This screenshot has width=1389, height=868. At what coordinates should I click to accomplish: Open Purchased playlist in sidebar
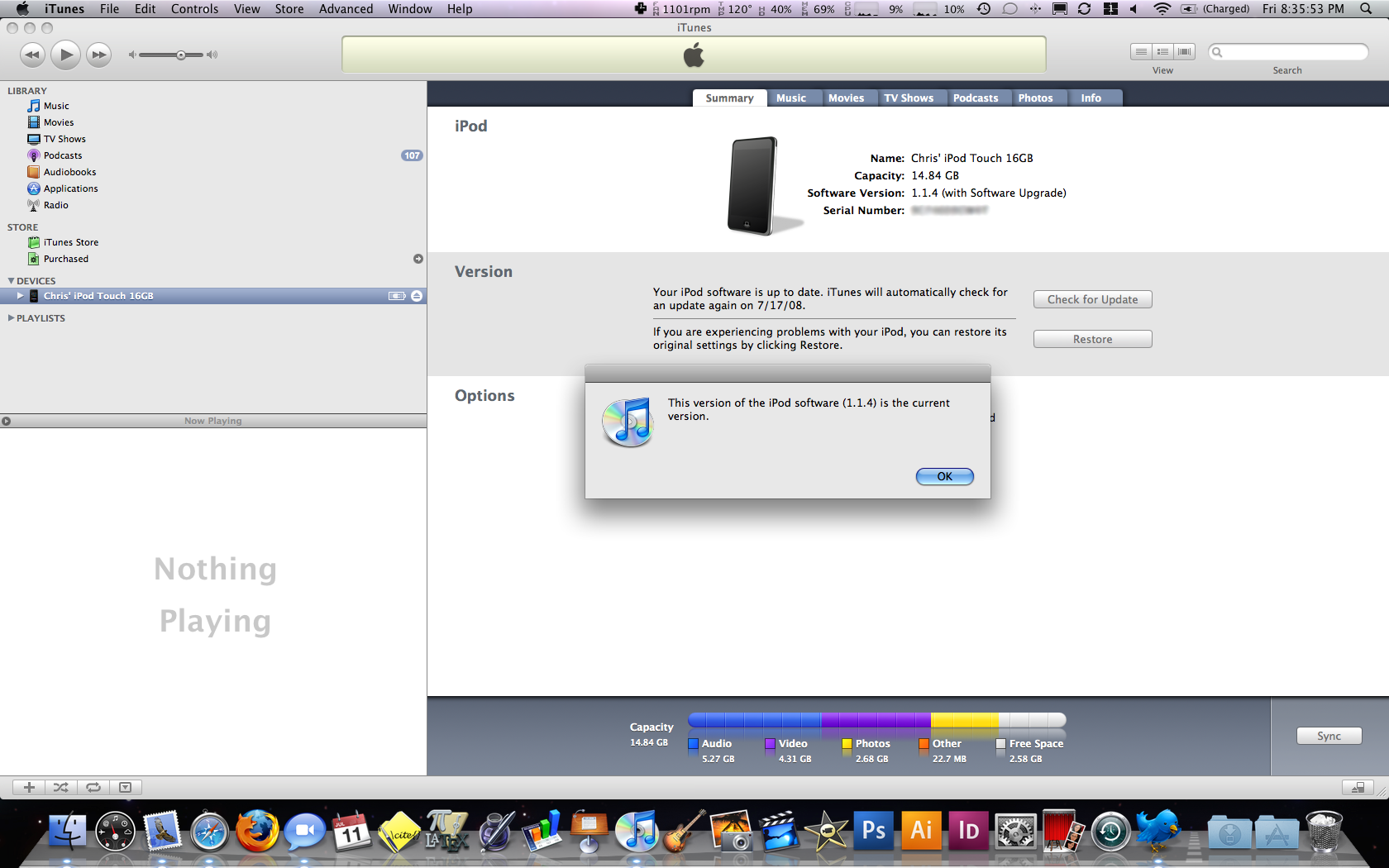click(x=66, y=259)
